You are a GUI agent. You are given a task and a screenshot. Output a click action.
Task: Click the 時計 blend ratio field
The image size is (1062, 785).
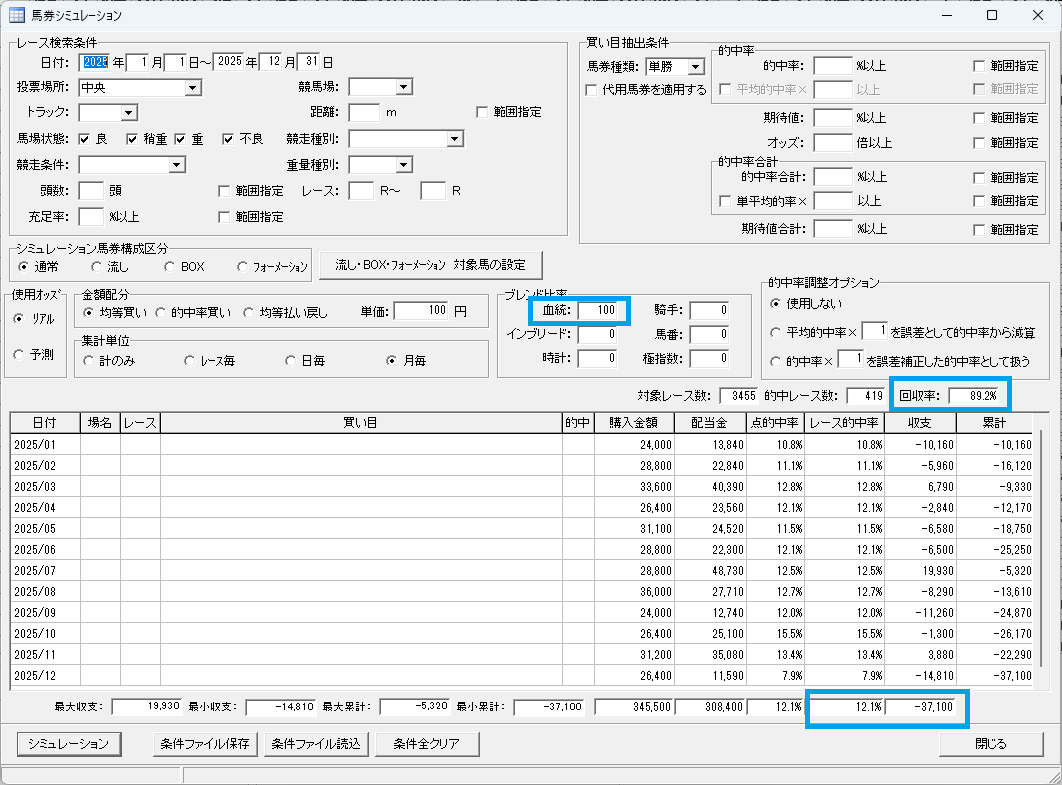point(597,358)
